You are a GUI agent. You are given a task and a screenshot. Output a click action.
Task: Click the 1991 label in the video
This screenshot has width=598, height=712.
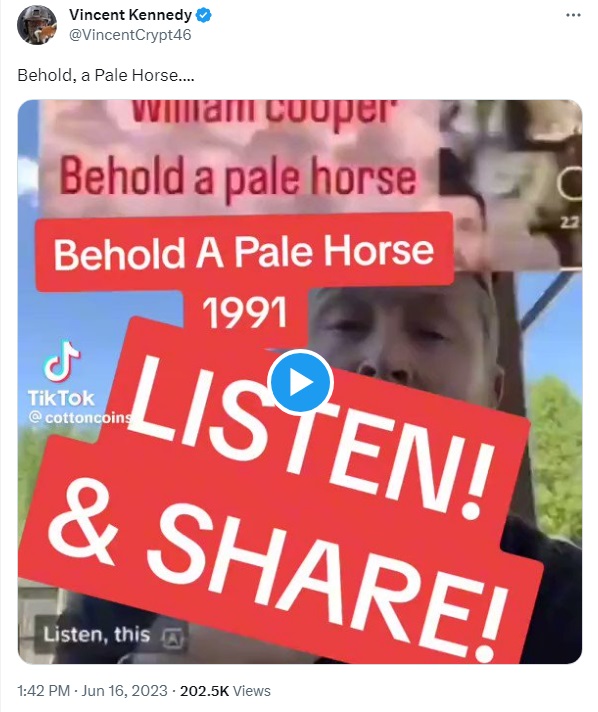(x=245, y=312)
